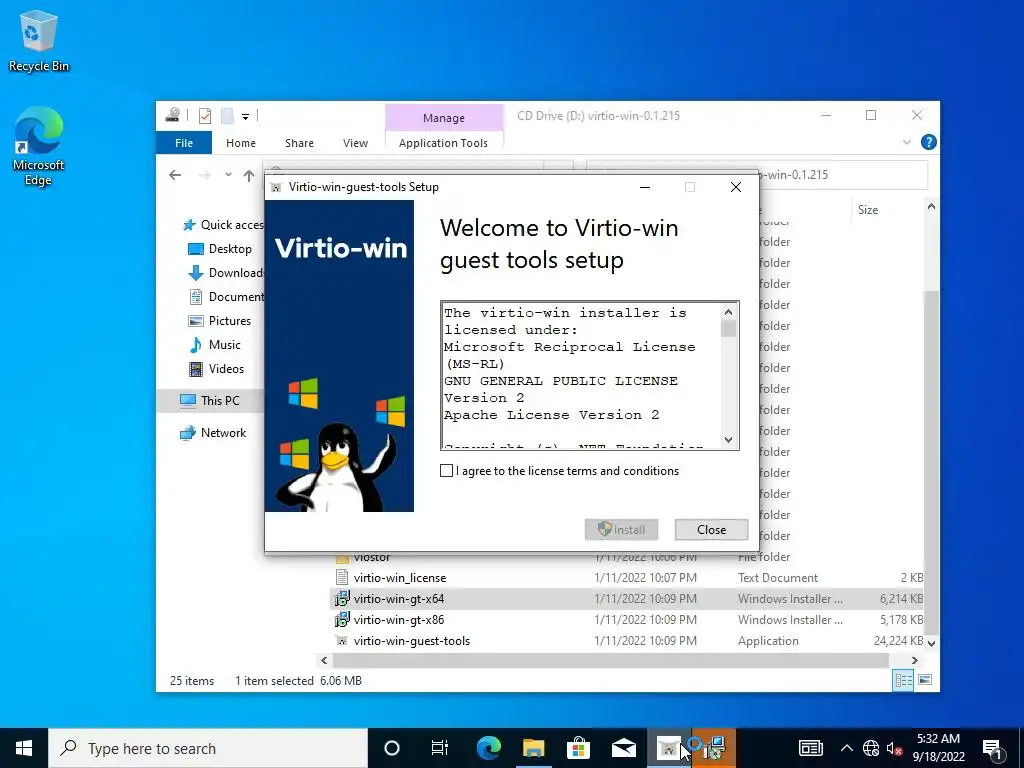The width and height of the screenshot is (1024, 768).
Task: Select Network in navigation pane
Action: 214,432
